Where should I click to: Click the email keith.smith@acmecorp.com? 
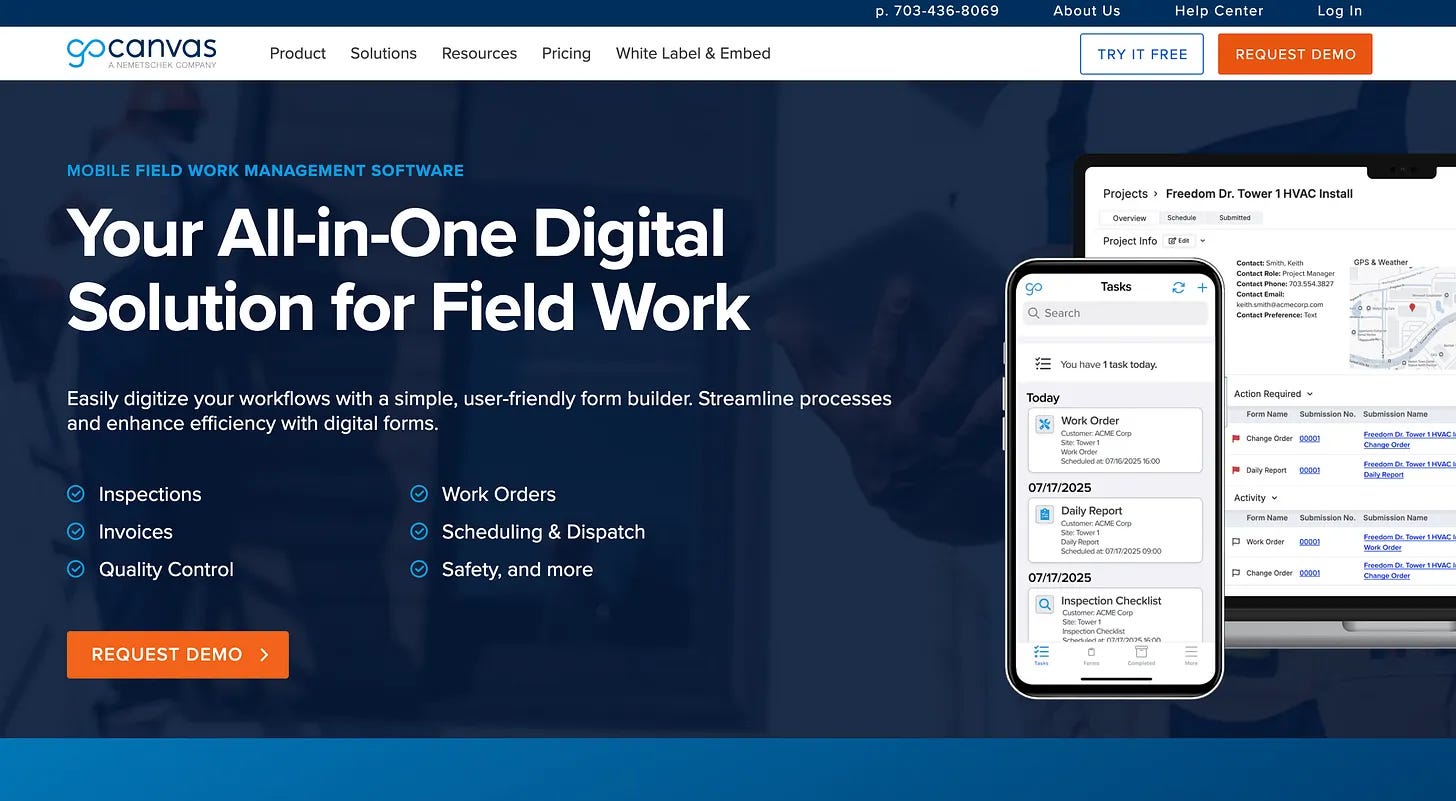[1279, 305]
